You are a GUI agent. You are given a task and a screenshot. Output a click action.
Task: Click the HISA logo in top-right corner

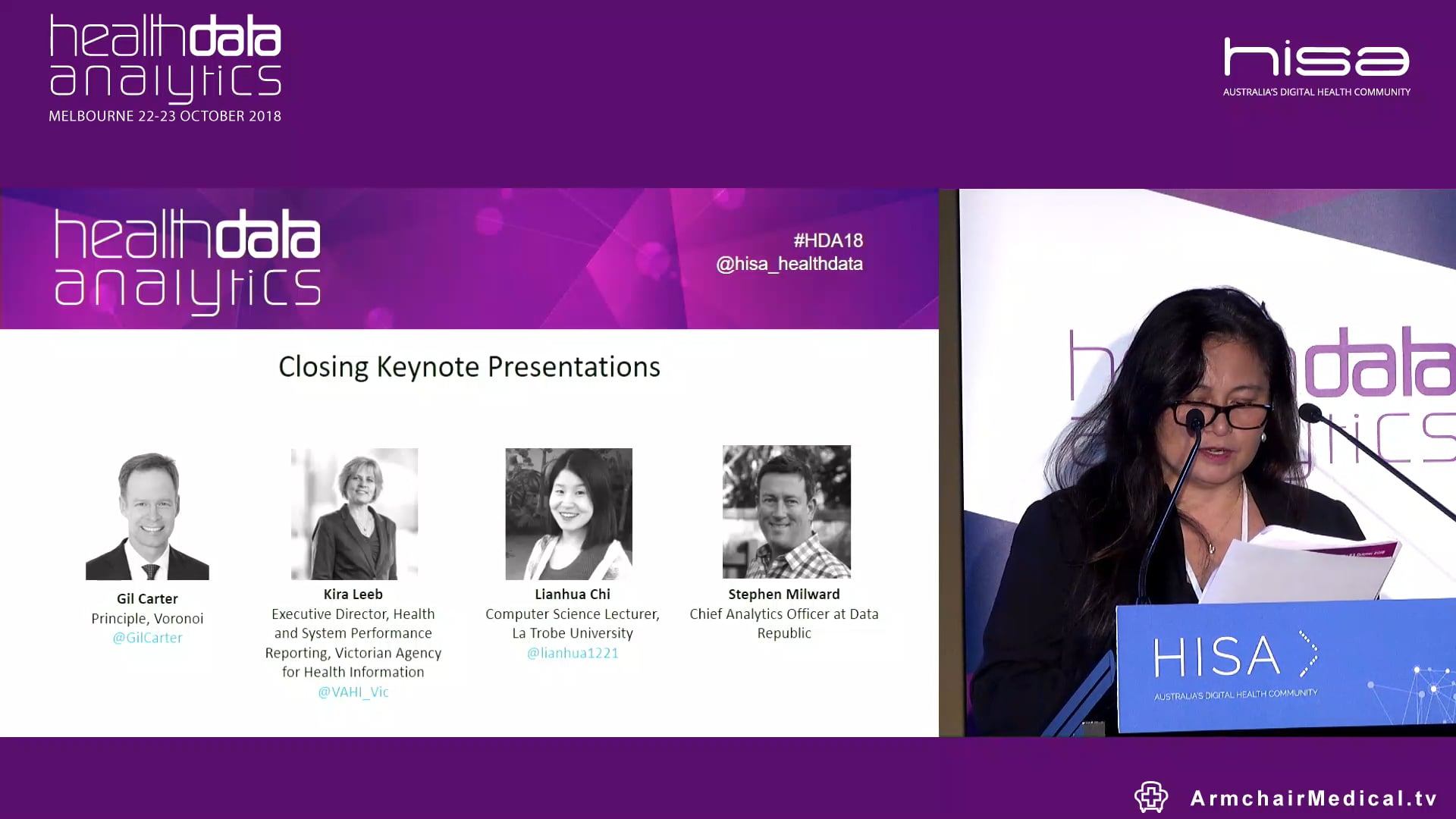(1316, 58)
